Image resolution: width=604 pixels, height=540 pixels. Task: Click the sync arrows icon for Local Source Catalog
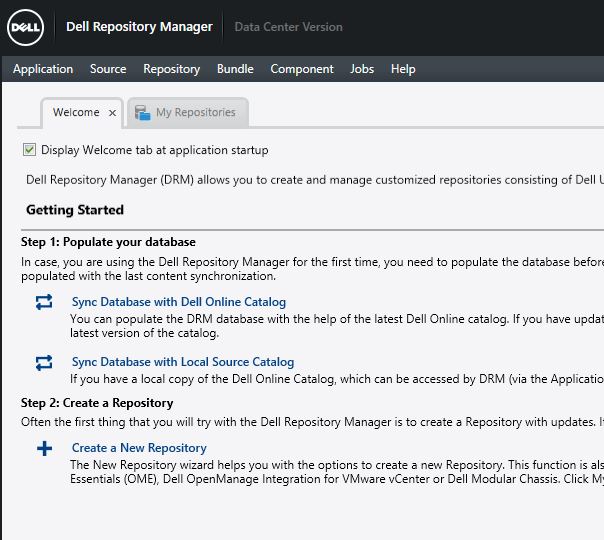click(44, 362)
